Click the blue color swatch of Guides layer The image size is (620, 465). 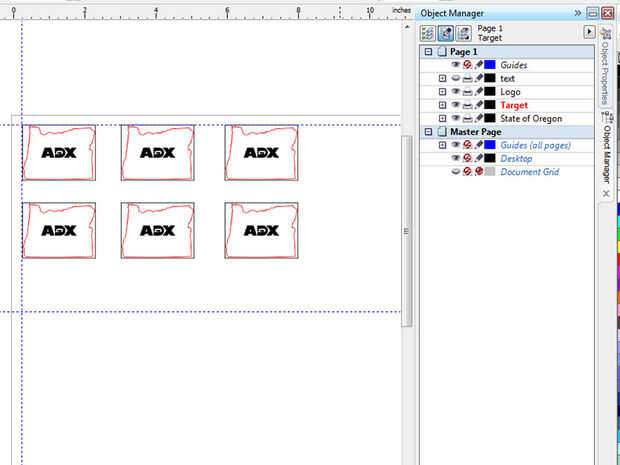tap(490, 65)
